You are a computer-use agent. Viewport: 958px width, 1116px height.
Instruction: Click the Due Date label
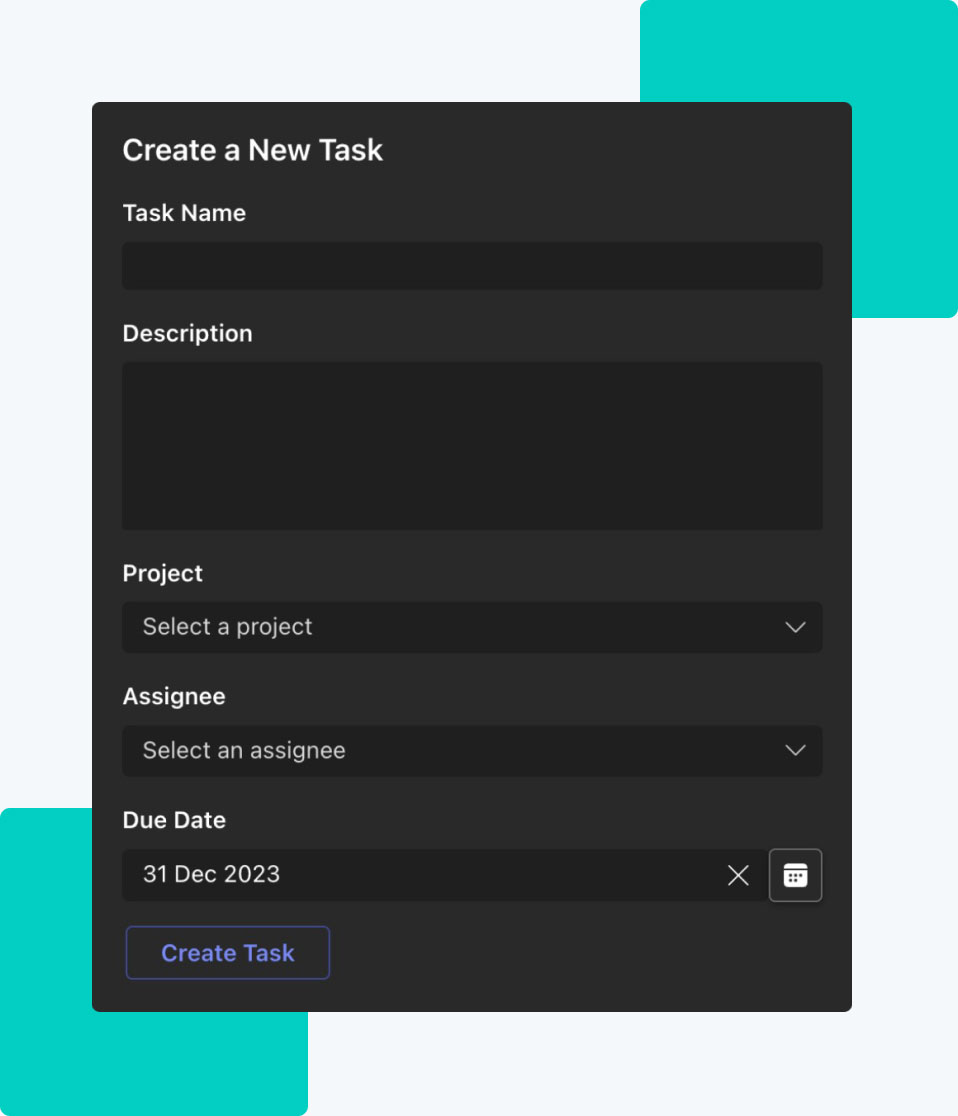[x=174, y=820]
